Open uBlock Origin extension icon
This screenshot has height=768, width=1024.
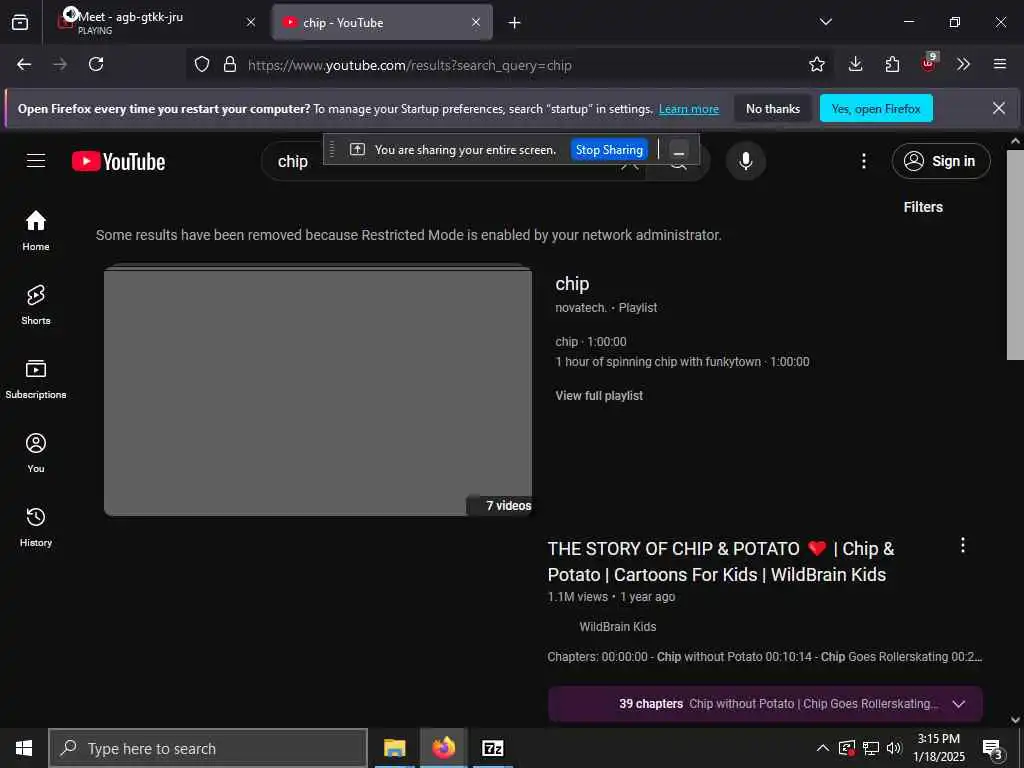(x=929, y=63)
